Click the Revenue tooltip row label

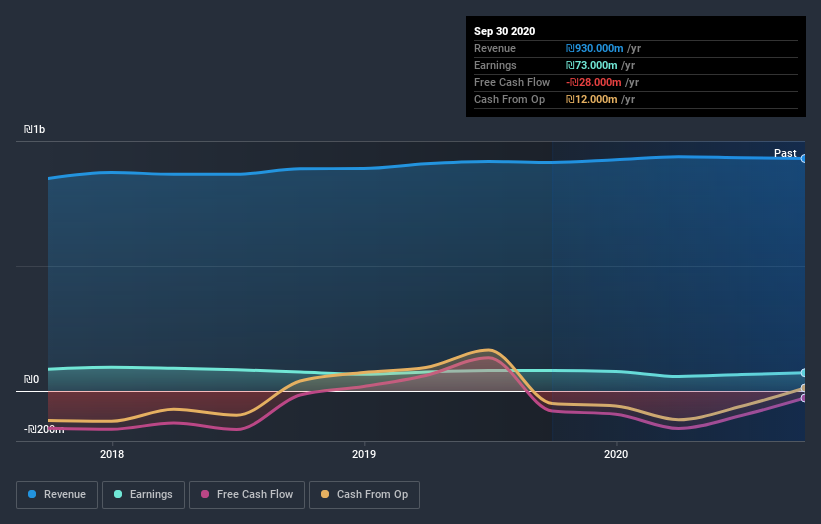[494, 48]
